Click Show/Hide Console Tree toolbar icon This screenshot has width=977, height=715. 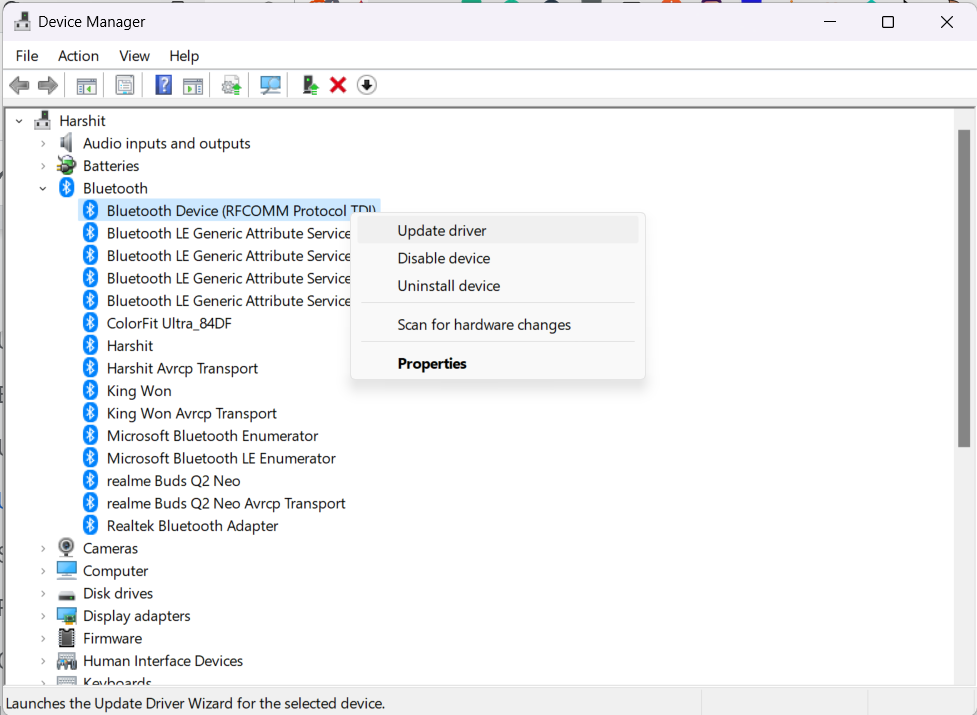click(x=87, y=85)
